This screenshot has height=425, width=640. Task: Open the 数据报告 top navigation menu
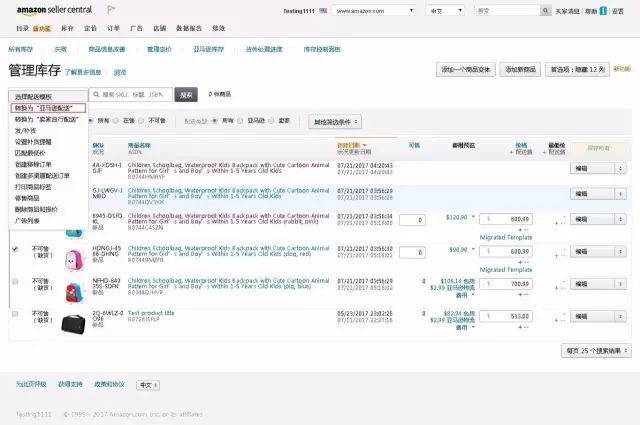point(189,28)
